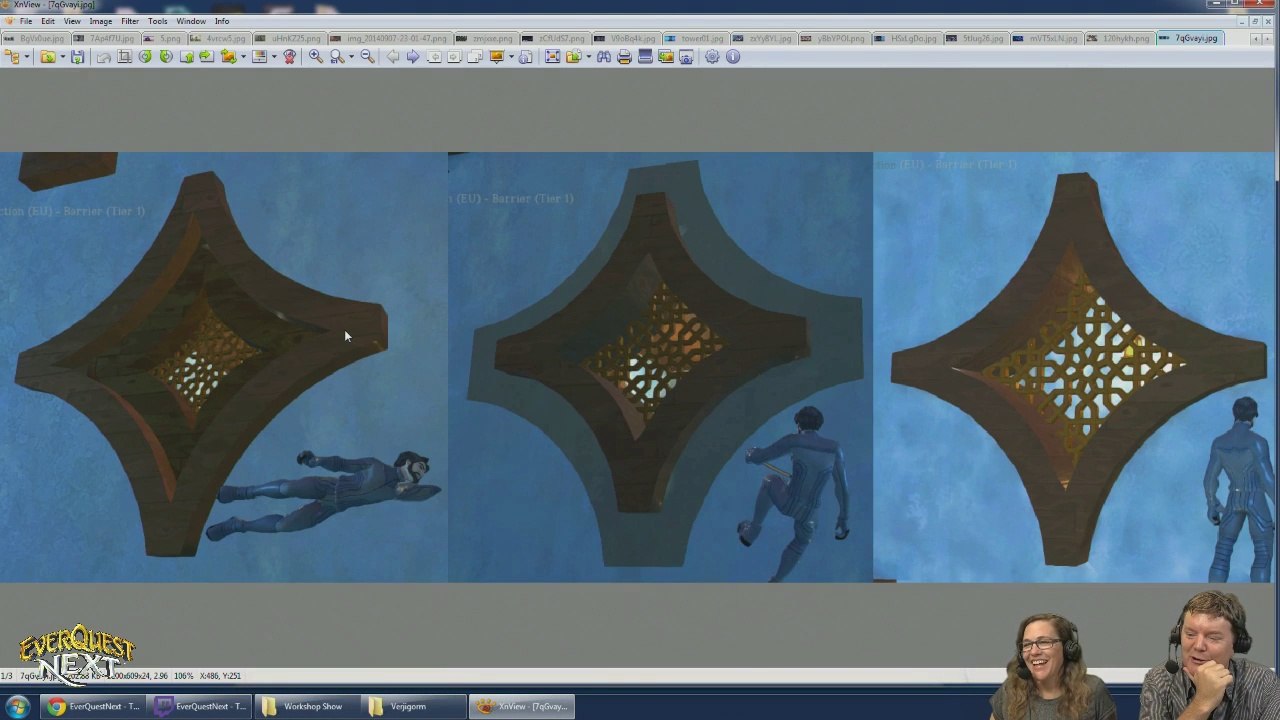Screen dimensions: 1280x720
Task: Click the Slideshow icon
Action: click(x=497, y=57)
